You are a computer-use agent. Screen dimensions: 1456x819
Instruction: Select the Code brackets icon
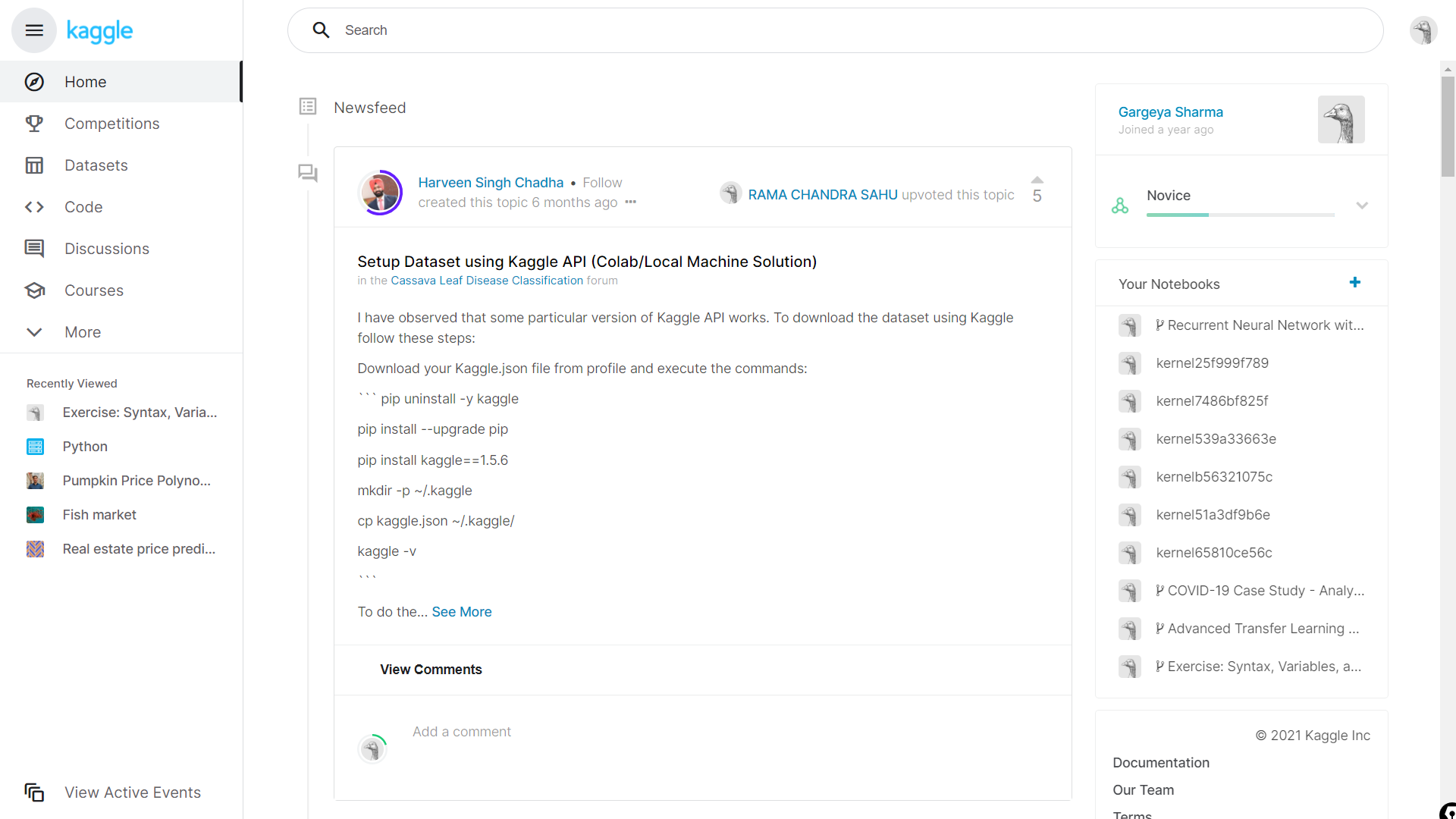point(34,207)
